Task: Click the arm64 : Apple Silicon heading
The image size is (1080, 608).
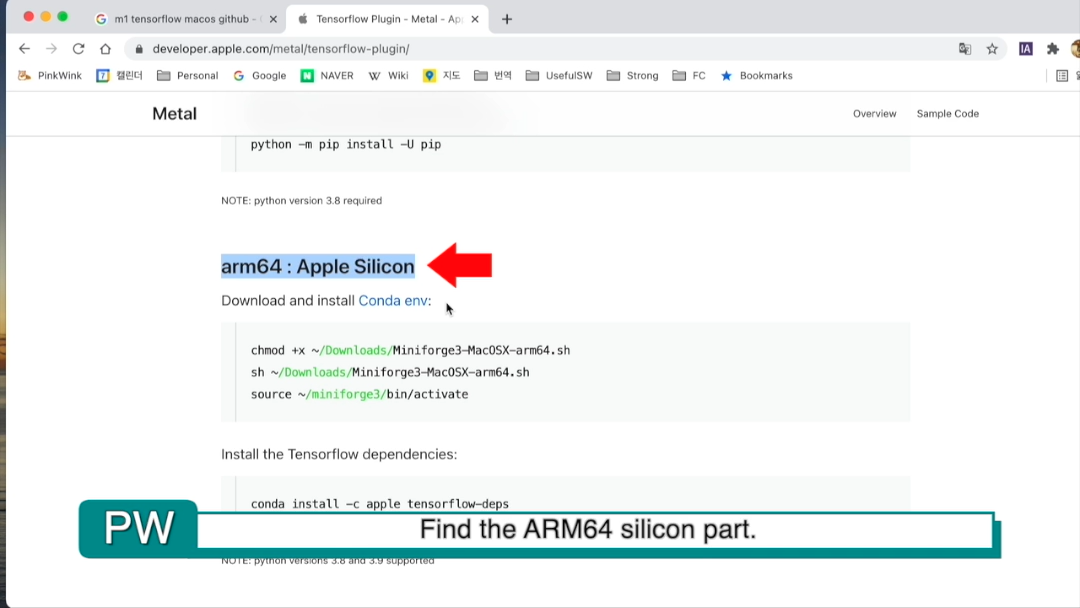Action: tap(318, 266)
